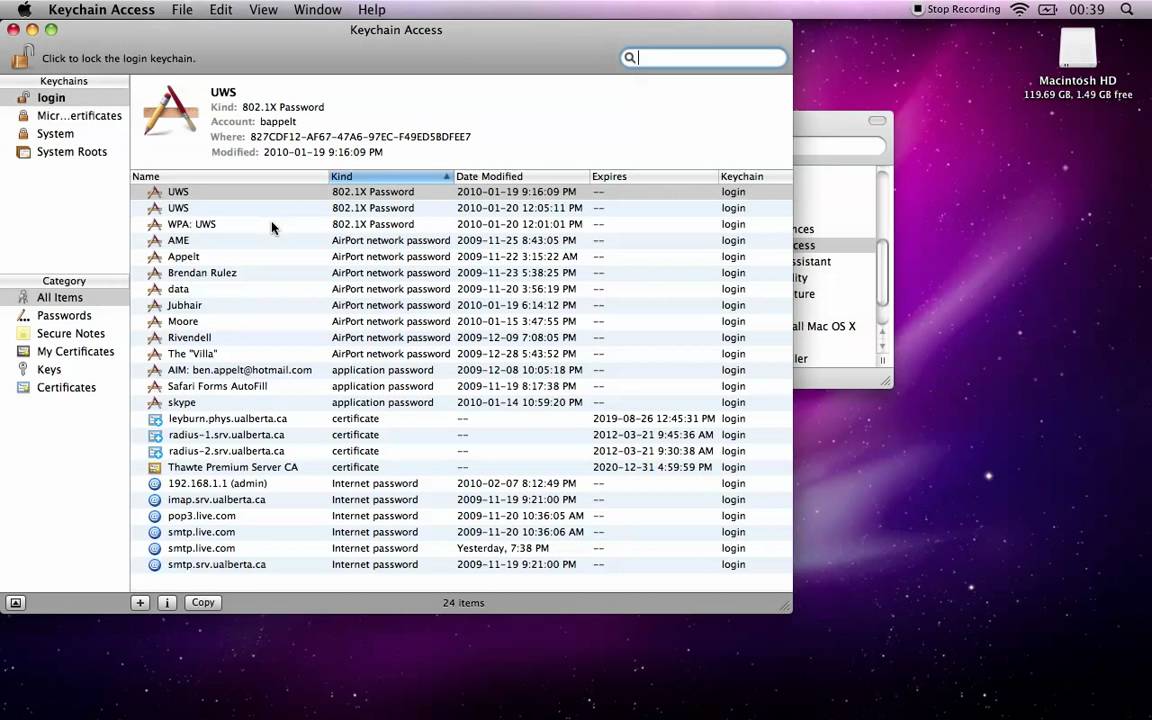The width and height of the screenshot is (1152, 720).
Task: Select the Macintosh HD desktop drive icon
Action: pos(1078,48)
